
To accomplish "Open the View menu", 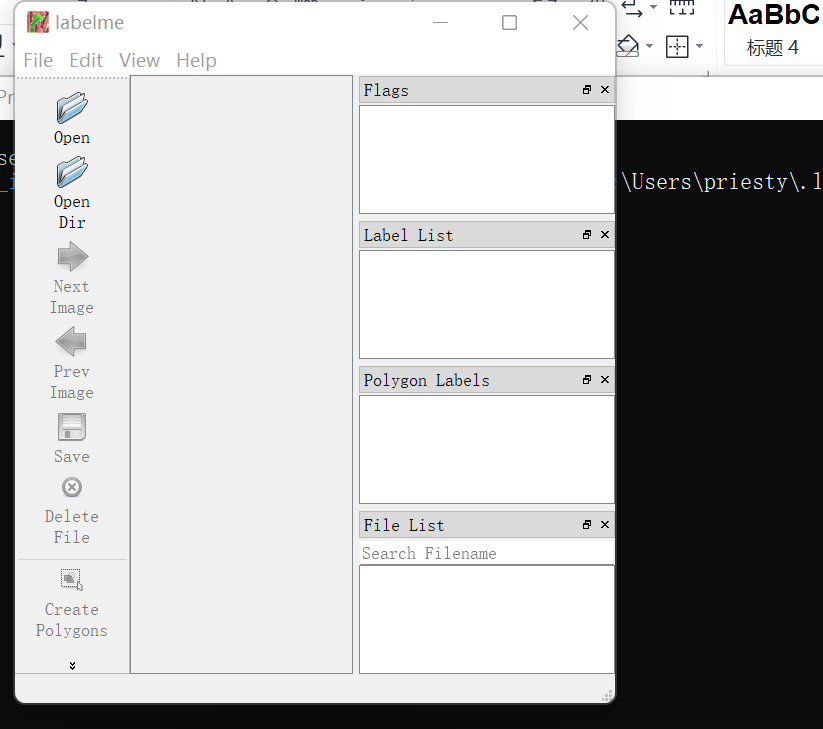I will (x=139, y=60).
